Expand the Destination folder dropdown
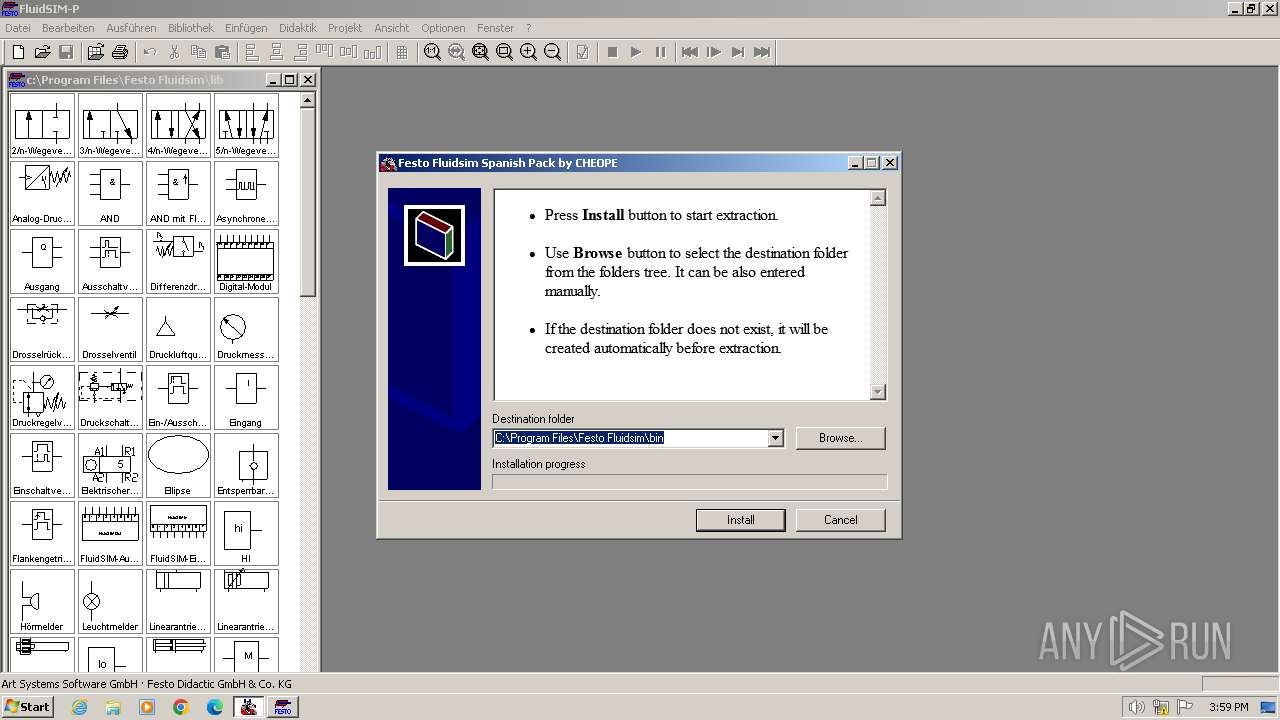 click(775, 438)
